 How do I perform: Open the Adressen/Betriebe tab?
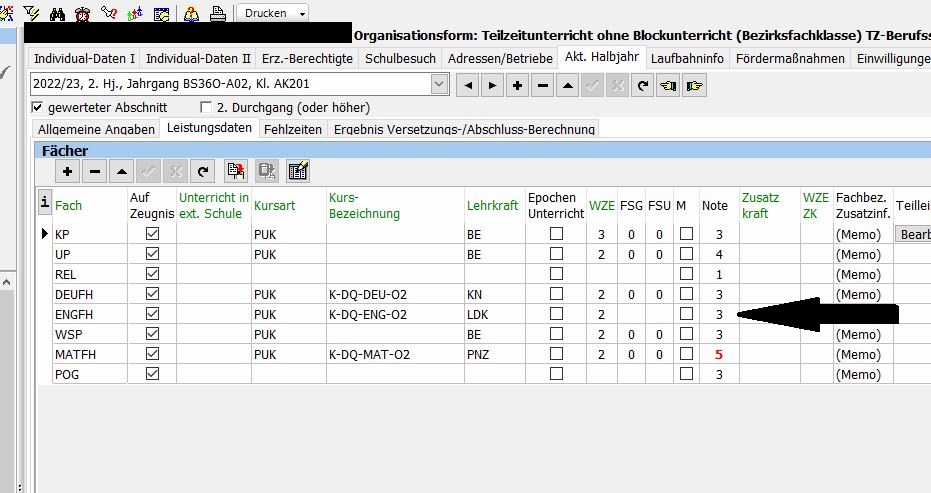tap(501, 59)
